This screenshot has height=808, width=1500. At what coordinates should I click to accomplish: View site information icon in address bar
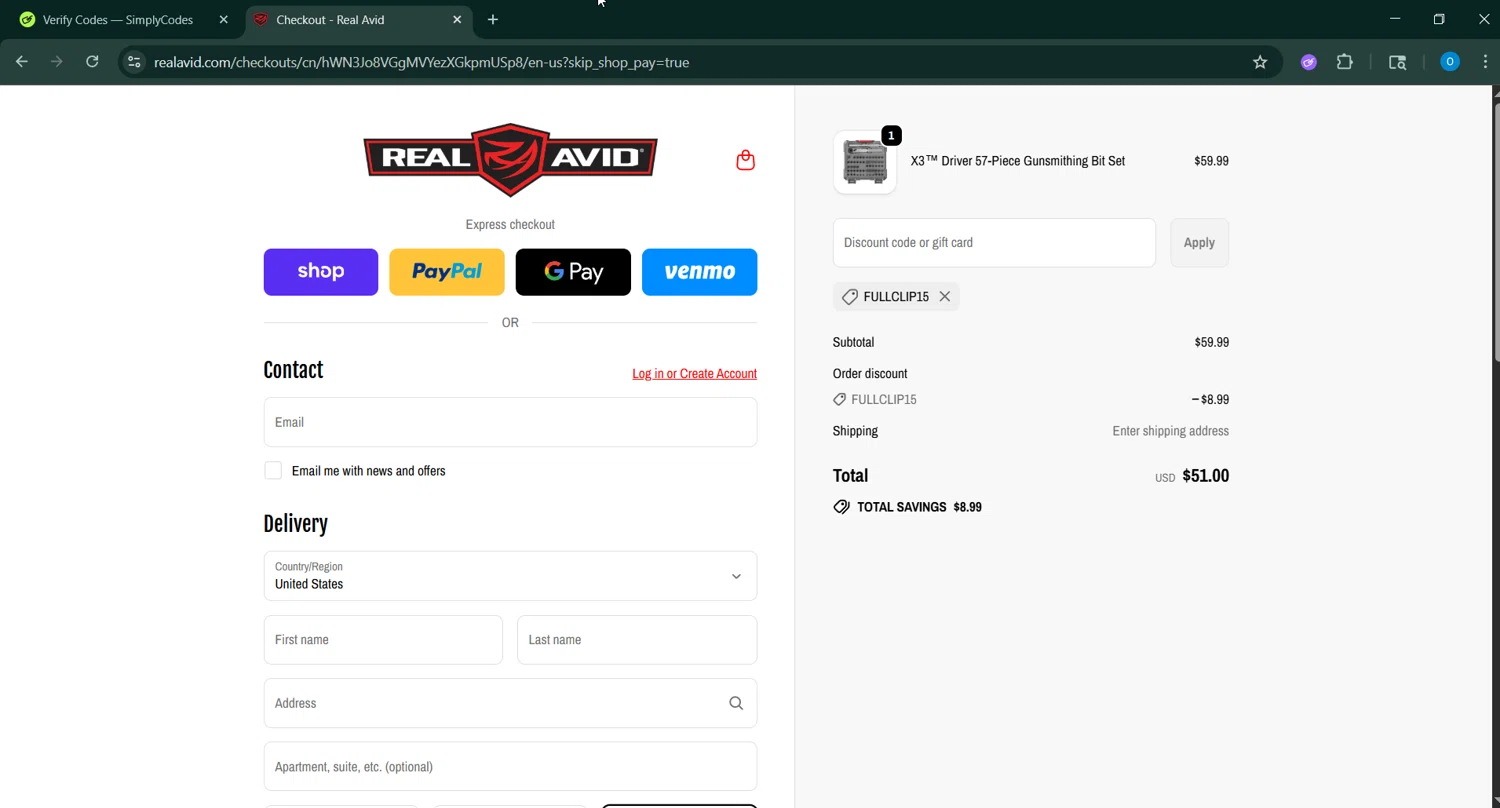click(x=134, y=62)
